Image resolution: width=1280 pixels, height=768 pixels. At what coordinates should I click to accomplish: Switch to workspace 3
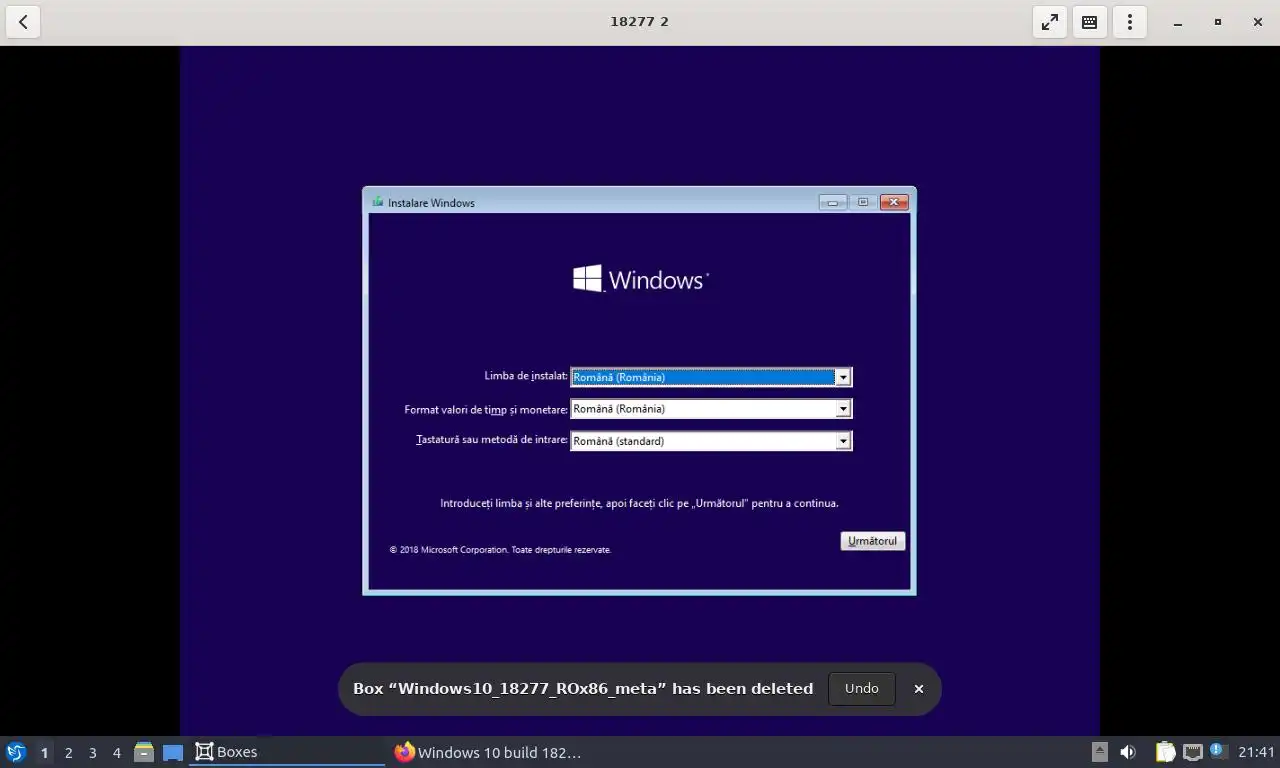[93, 753]
